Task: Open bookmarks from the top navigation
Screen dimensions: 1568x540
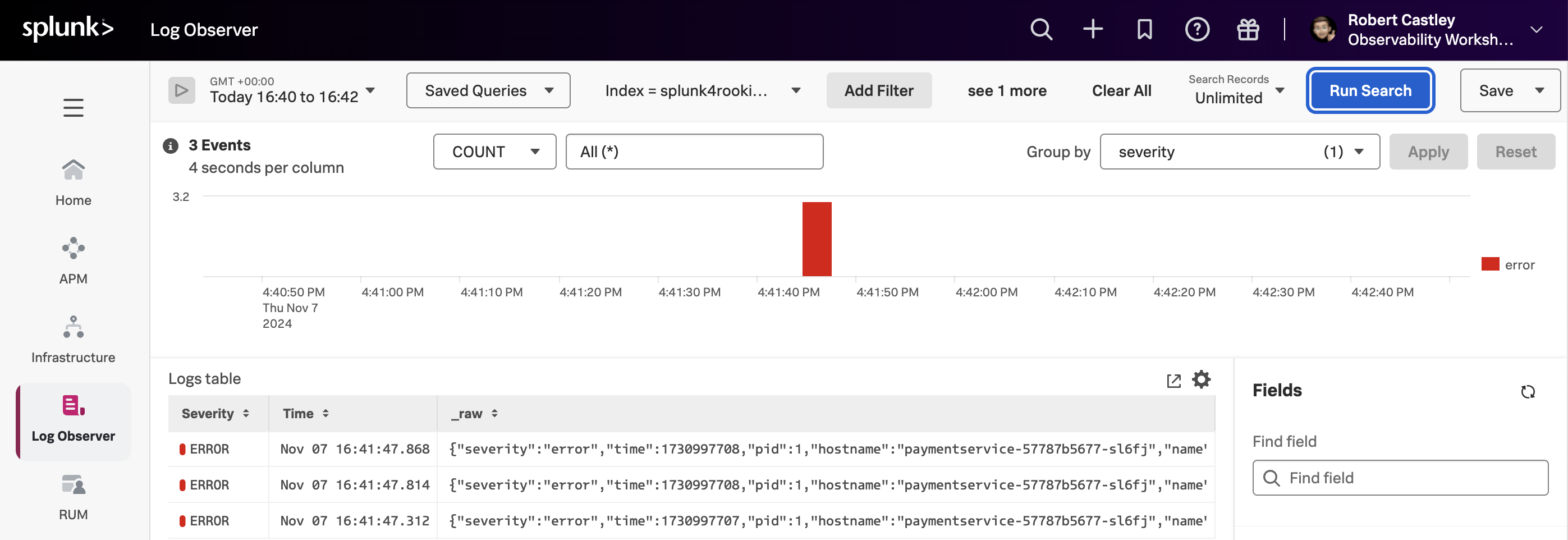Action: 1144,29
